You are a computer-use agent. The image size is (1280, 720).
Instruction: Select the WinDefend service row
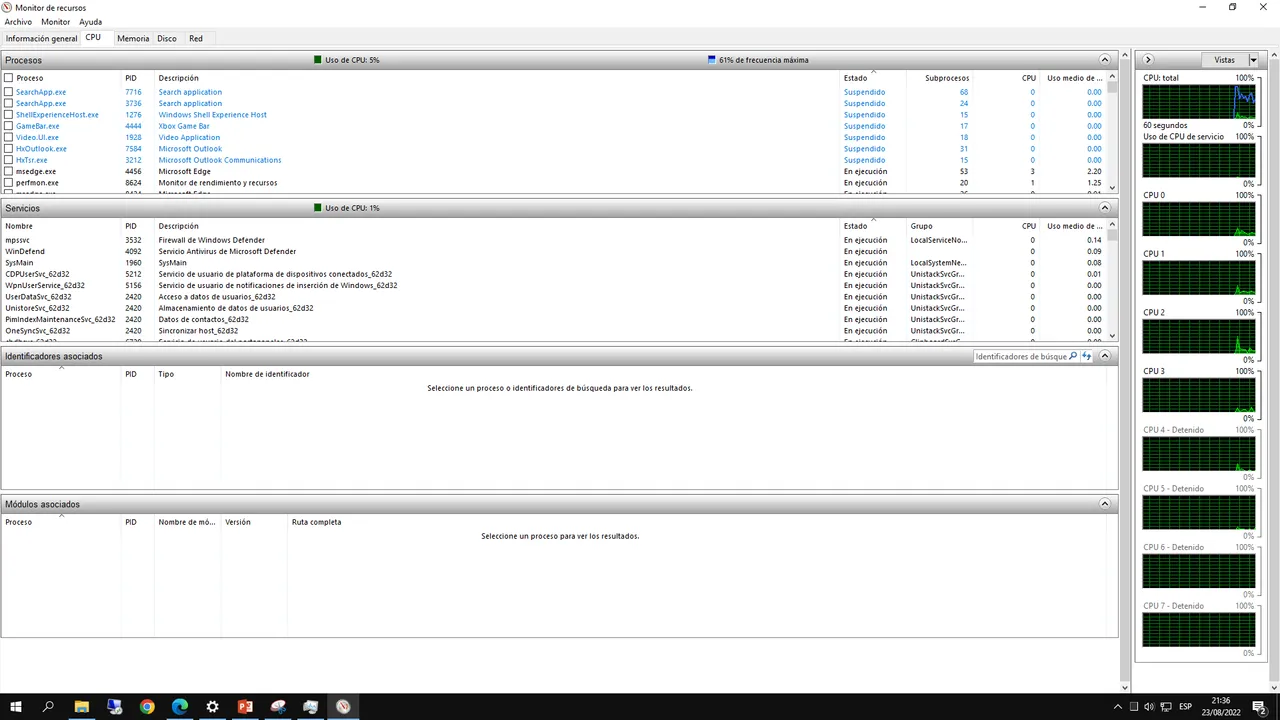[553, 252]
